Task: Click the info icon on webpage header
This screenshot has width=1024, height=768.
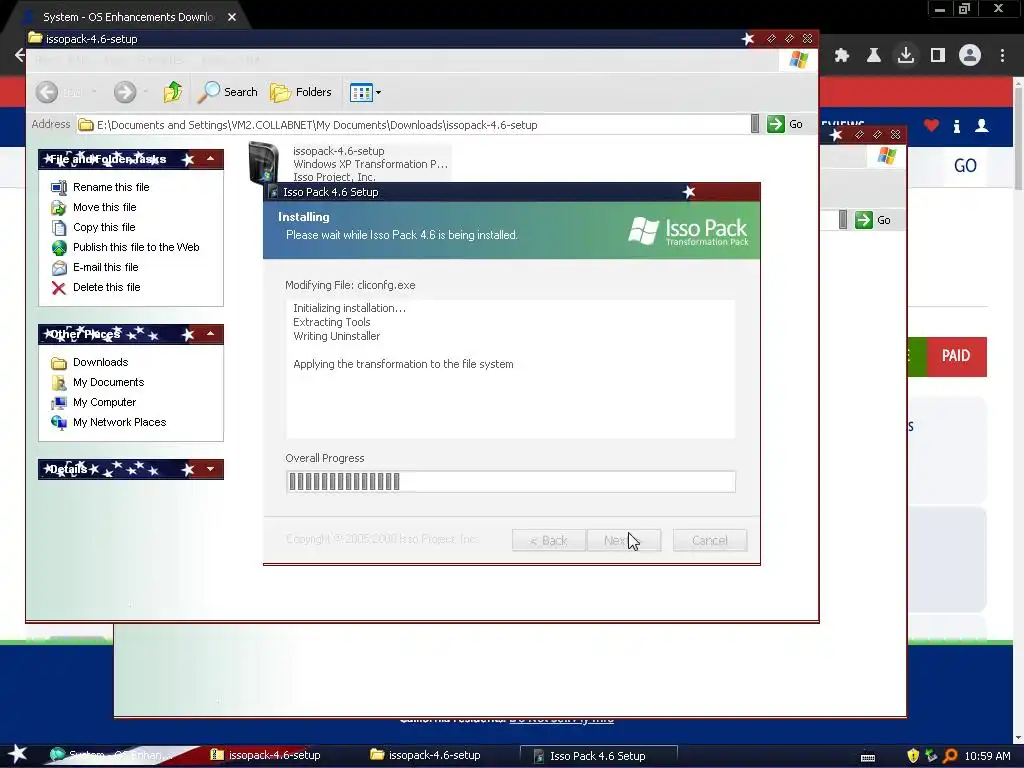Action: pyautogui.click(x=957, y=126)
